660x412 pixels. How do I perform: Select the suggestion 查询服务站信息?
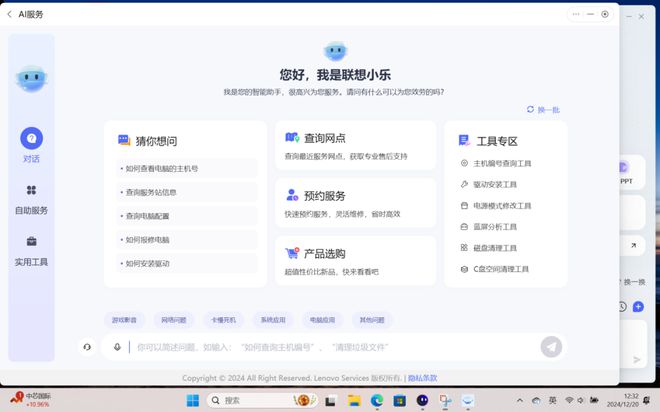(186, 192)
